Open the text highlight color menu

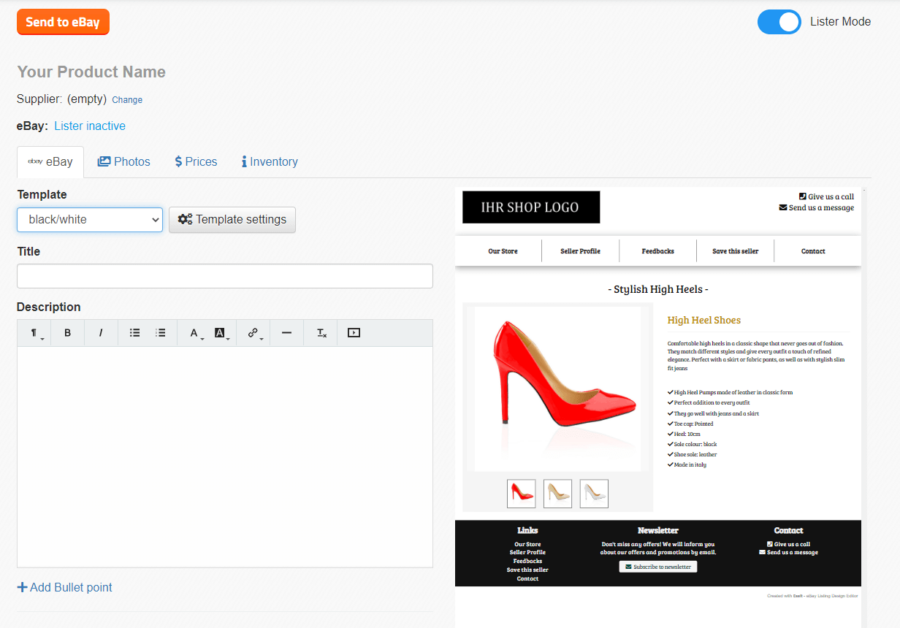(x=221, y=332)
